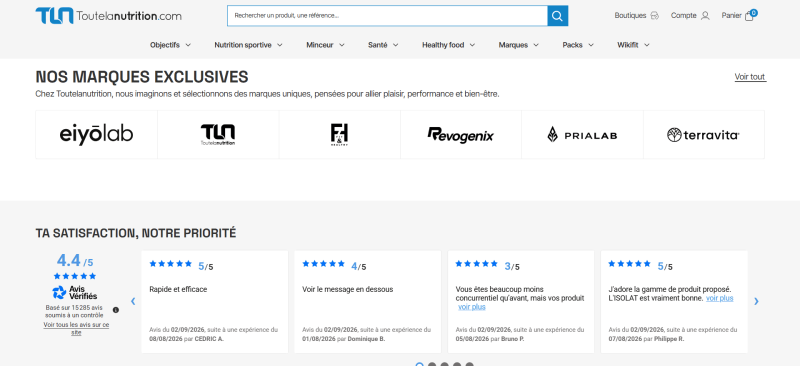800x366 pixels.
Task: Expand the Healthy food menu
Action: [x=448, y=45]
